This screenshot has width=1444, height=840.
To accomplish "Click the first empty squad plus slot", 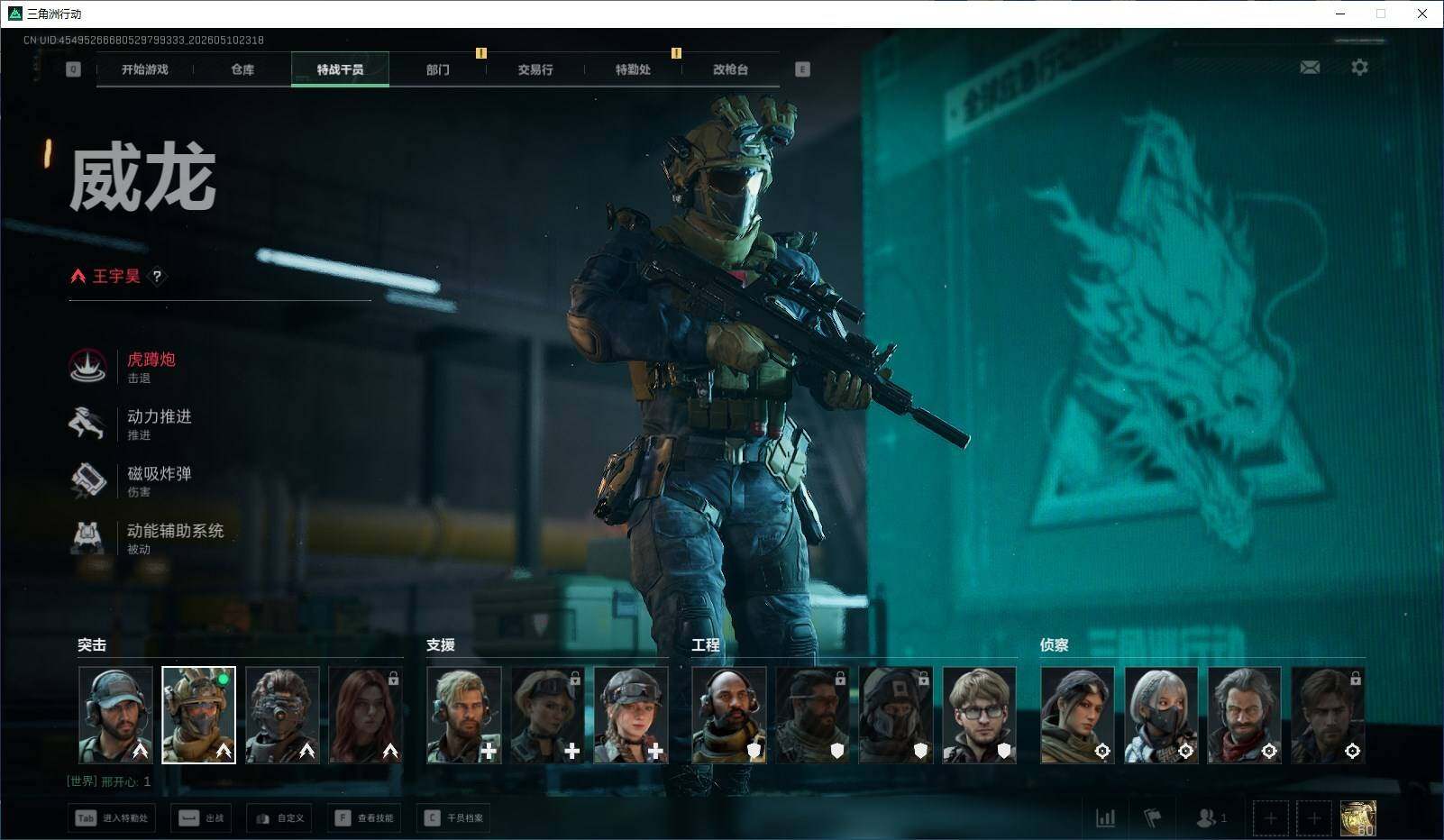I will pyautogui.click(x=1270, y=817).
